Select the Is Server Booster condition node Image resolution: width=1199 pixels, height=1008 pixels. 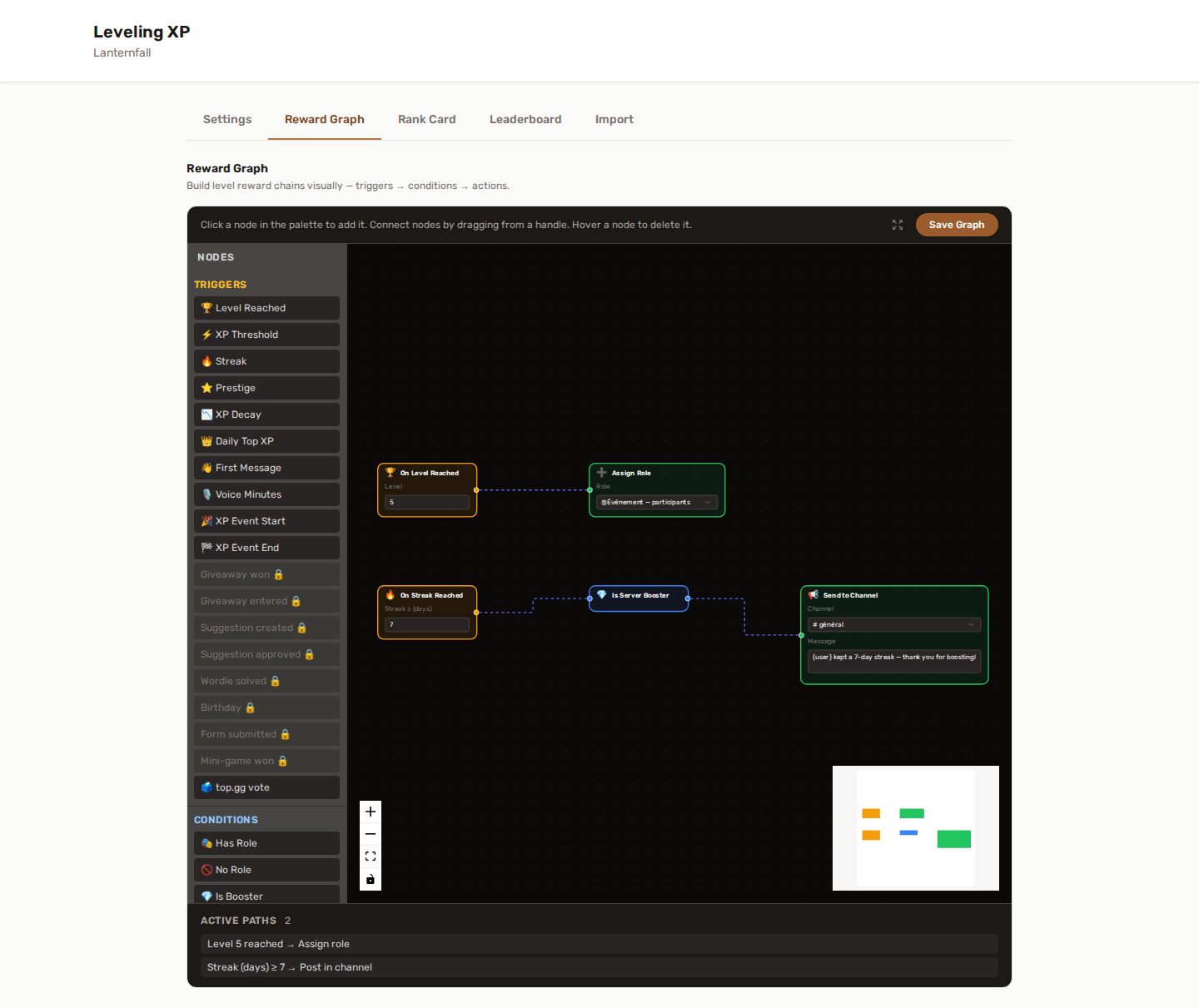click(x=639, y=598)
